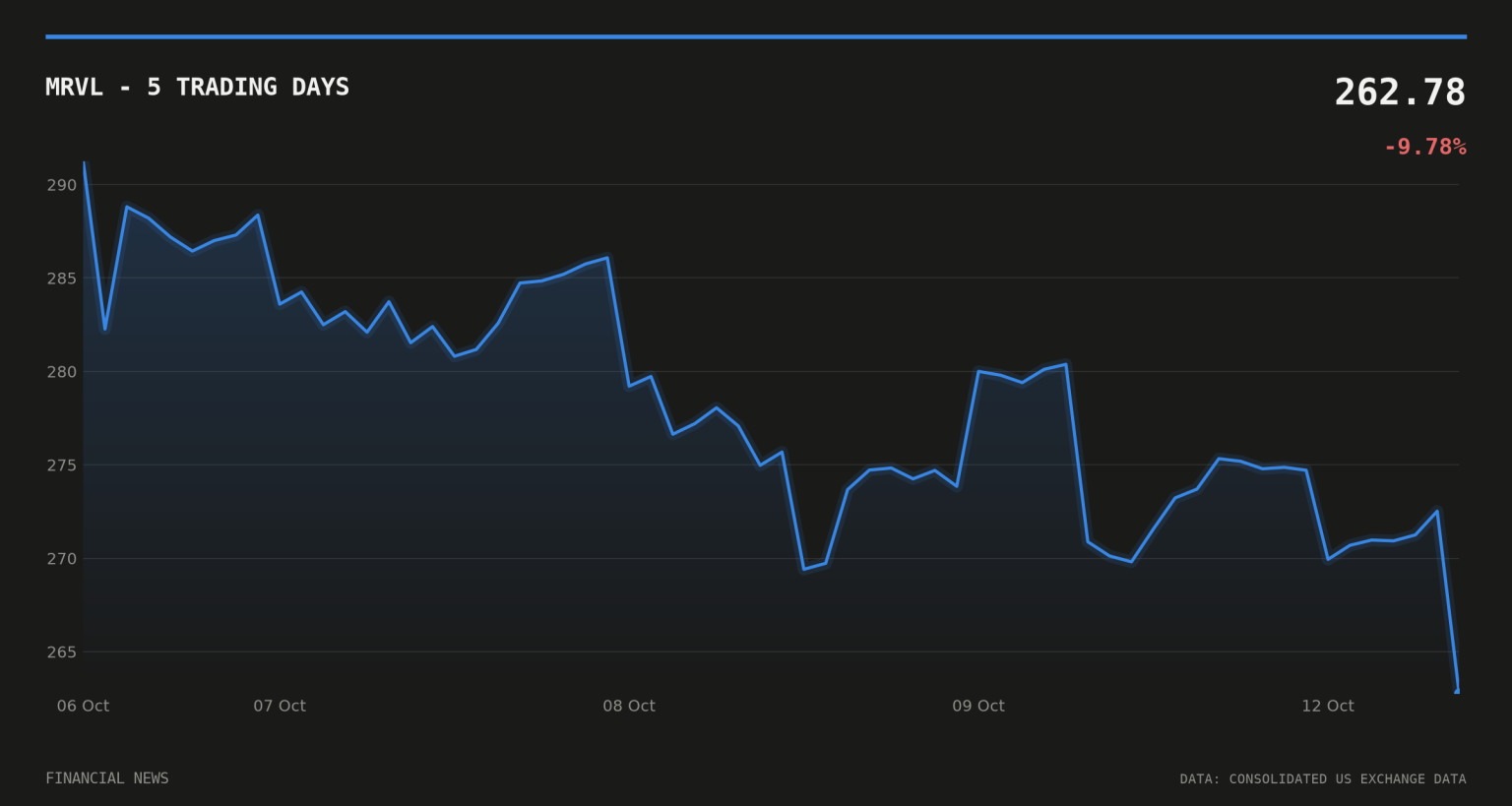Click the -9.78% change value
The height and width of the screenshot is (806, 1512).
coord(1424,147)
